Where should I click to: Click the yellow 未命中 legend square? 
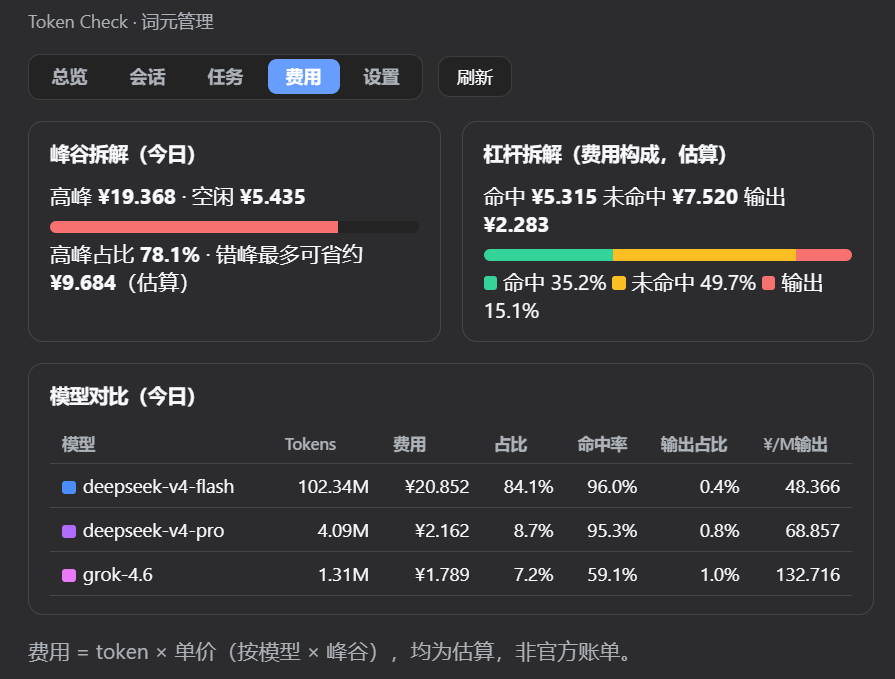619,283
